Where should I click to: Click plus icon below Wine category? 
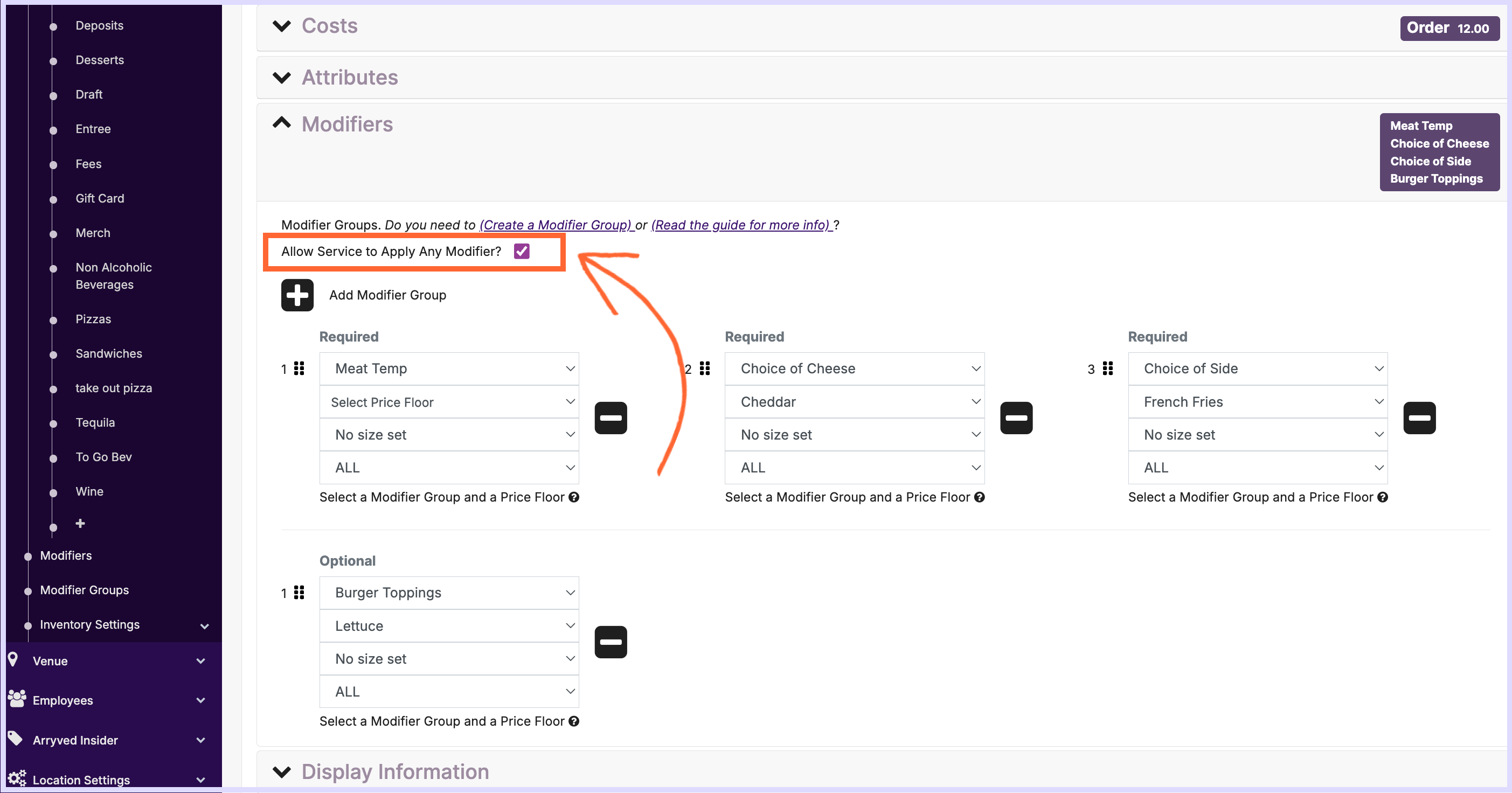[80, 523]
